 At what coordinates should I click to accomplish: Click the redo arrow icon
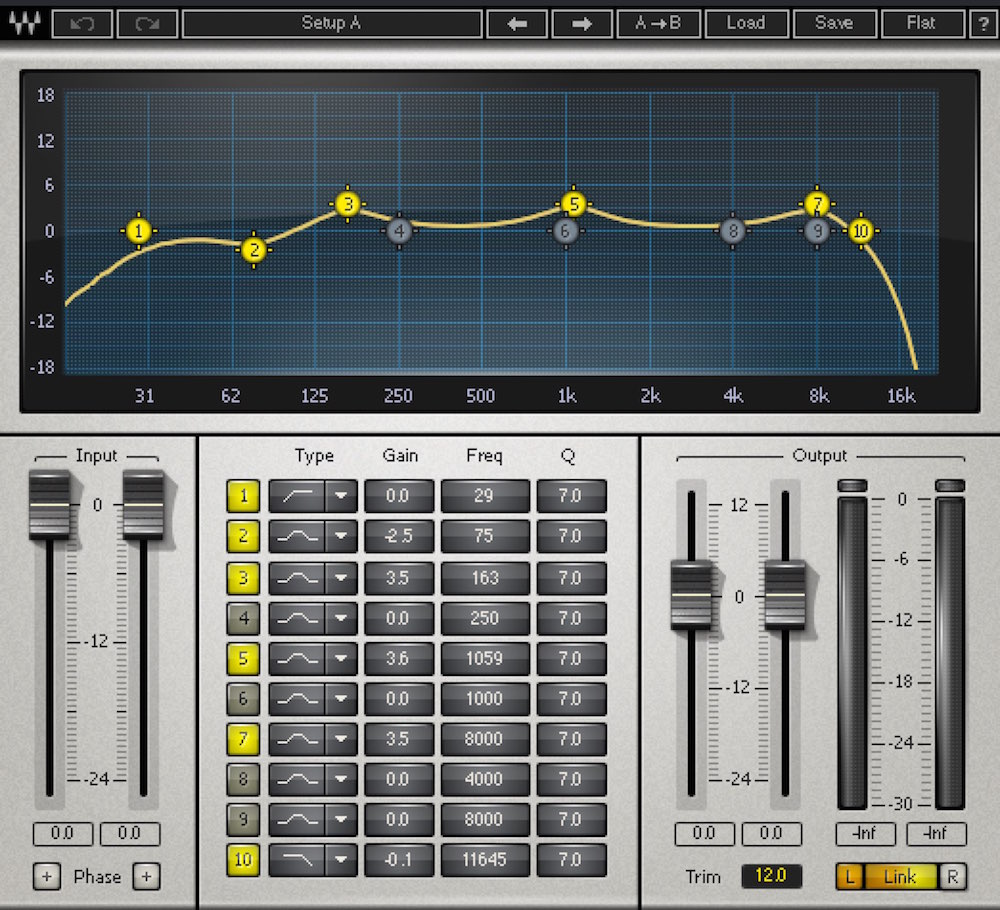(147, 24)
